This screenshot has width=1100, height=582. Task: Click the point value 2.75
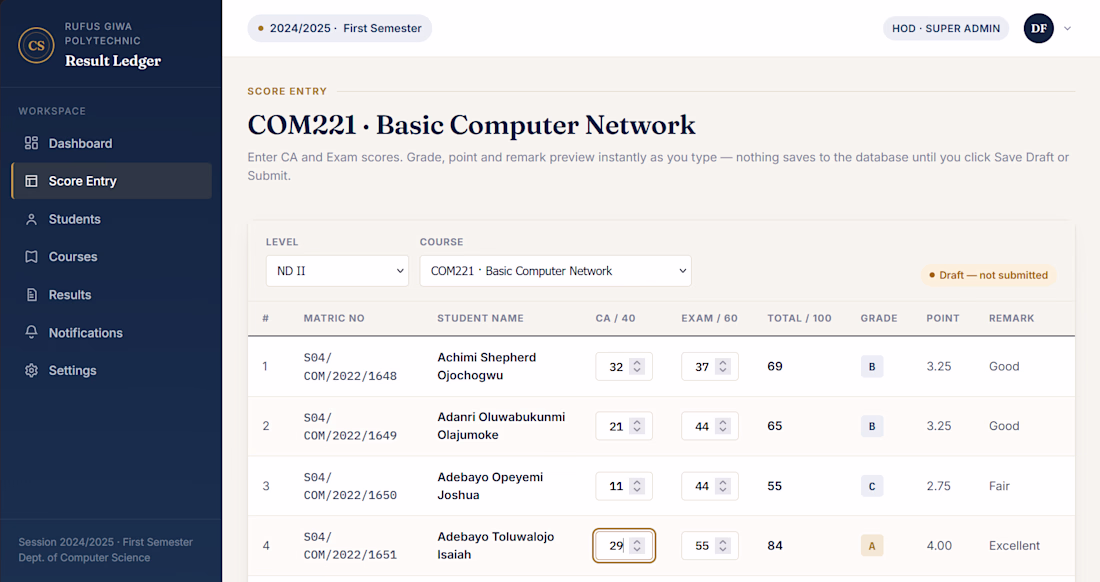point(939,486)
